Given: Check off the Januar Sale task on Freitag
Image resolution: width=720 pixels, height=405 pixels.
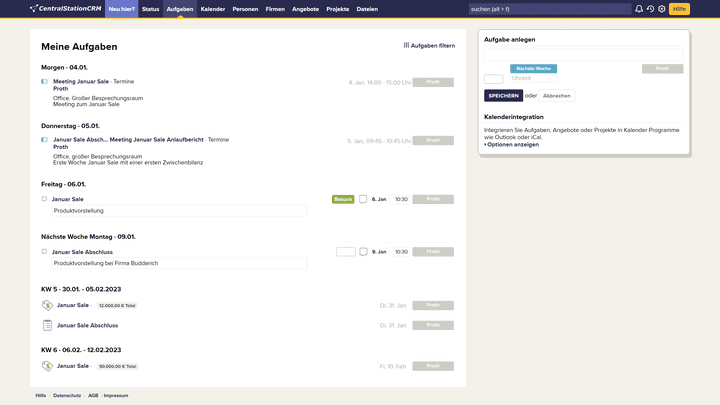Looking at the screenshot, I should tap(44, 199).
